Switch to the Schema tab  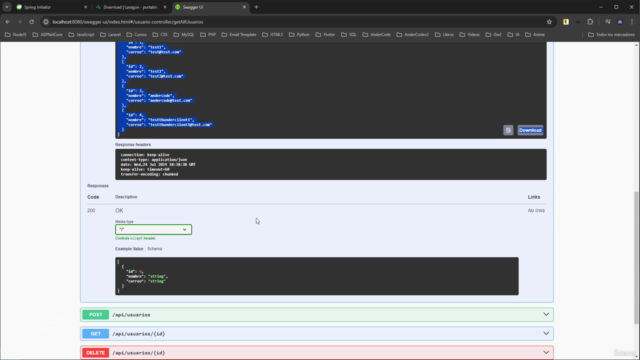point(155,249)
